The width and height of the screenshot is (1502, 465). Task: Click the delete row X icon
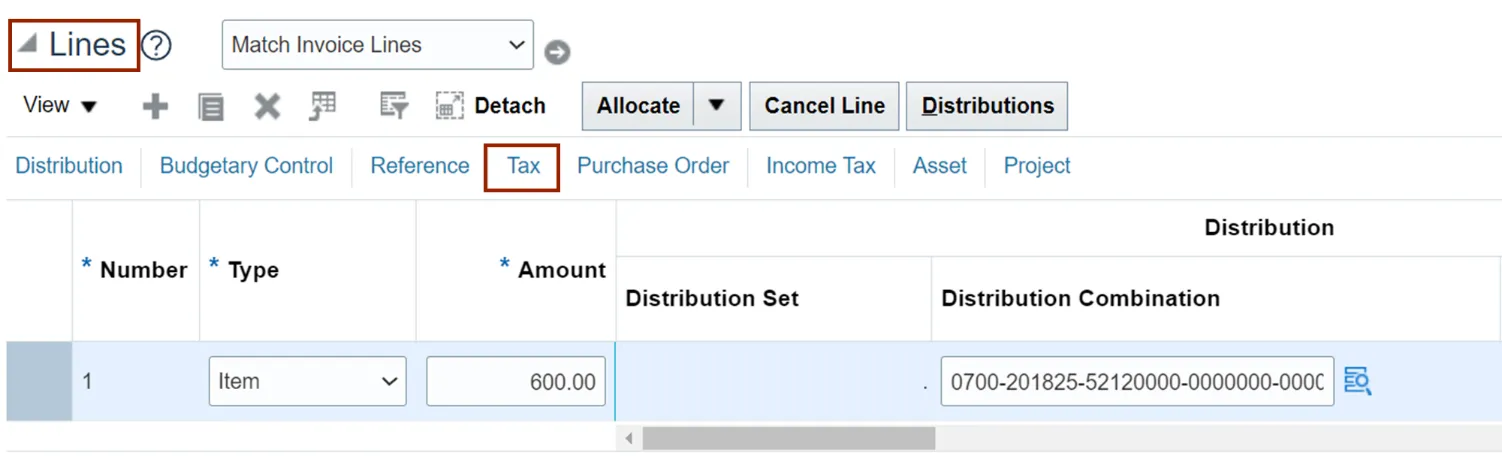267,106
